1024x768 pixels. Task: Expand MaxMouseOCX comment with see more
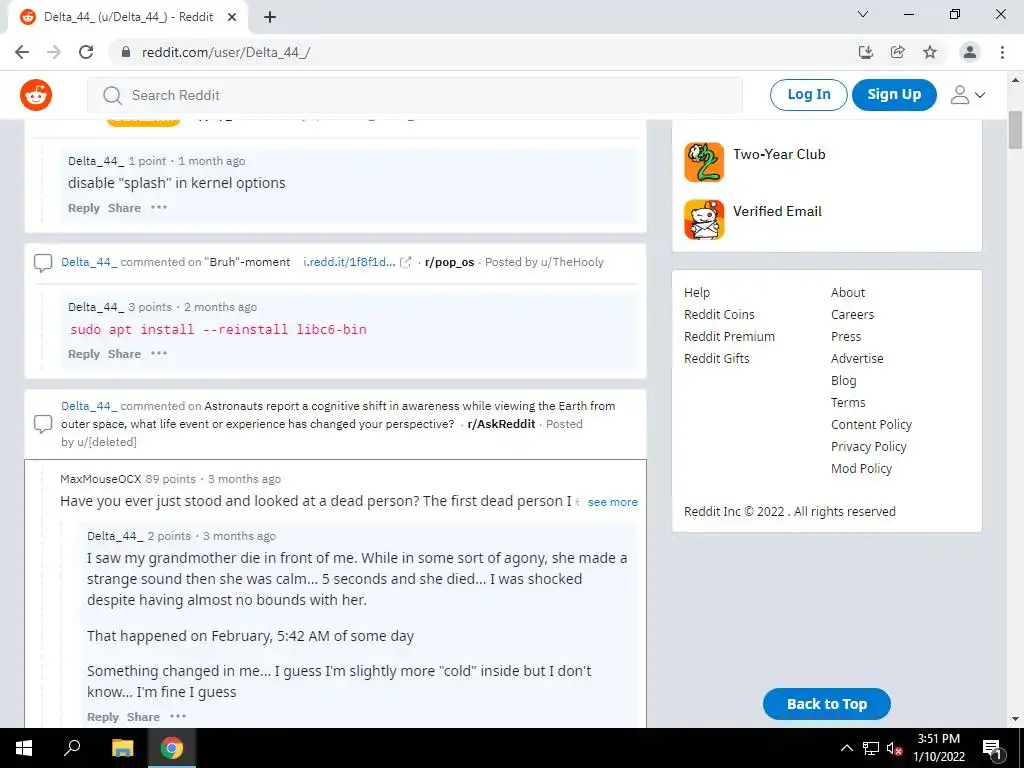(x=613, y=502)
